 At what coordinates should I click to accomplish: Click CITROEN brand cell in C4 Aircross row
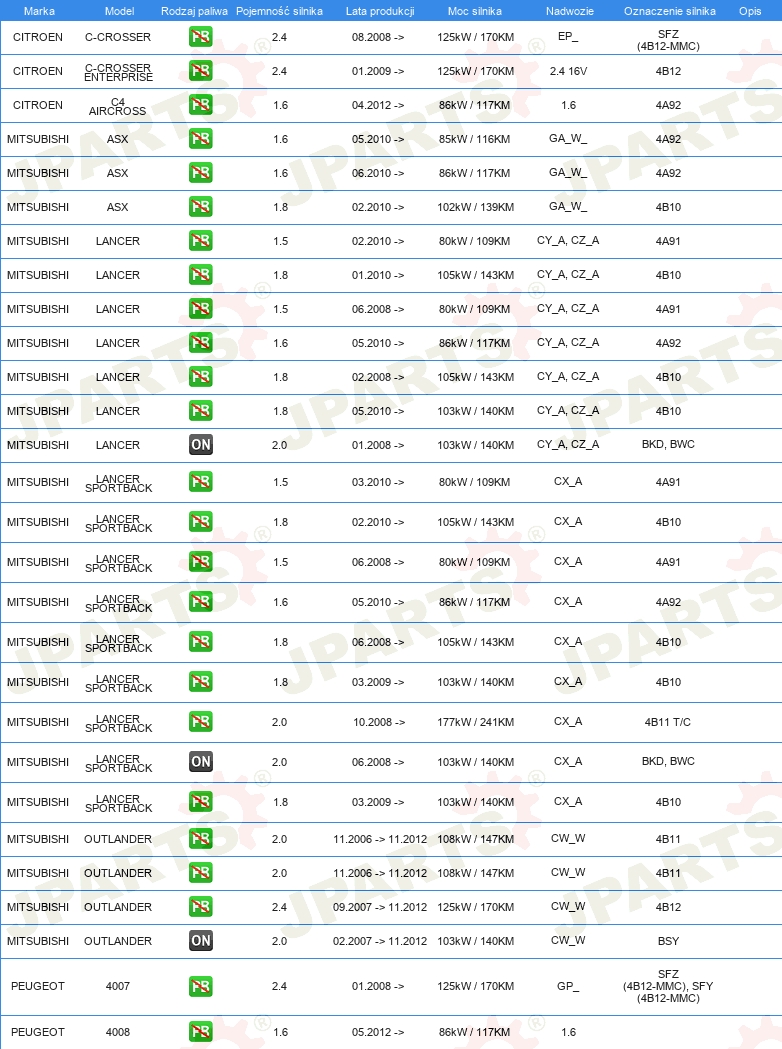point(38,105)
